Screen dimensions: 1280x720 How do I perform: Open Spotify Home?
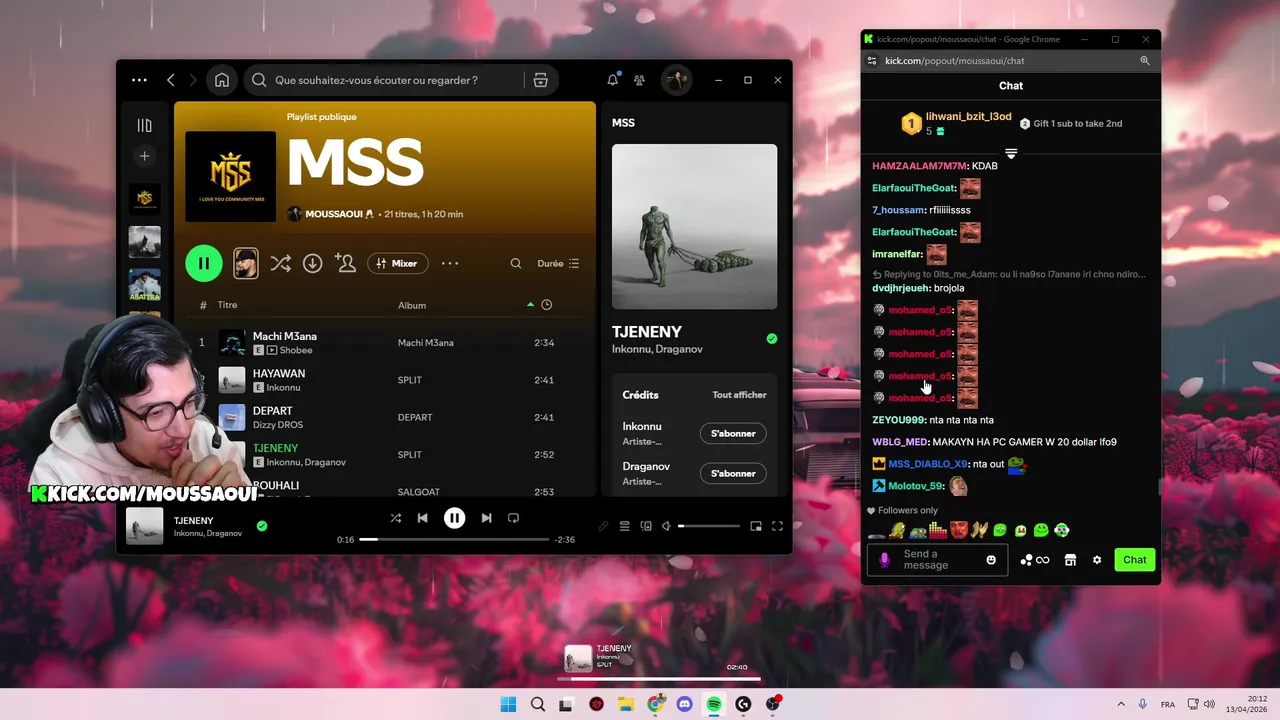click(x=222, y=80)
